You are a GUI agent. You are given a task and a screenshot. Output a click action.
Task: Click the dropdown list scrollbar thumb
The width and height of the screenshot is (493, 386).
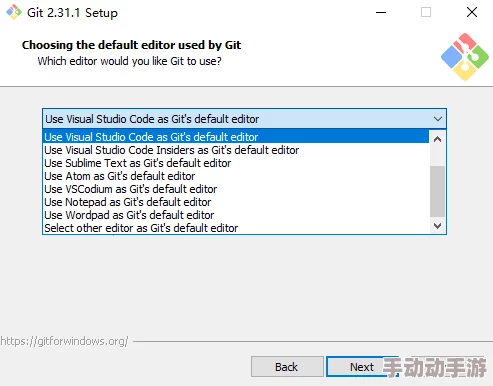coord(437,191)
